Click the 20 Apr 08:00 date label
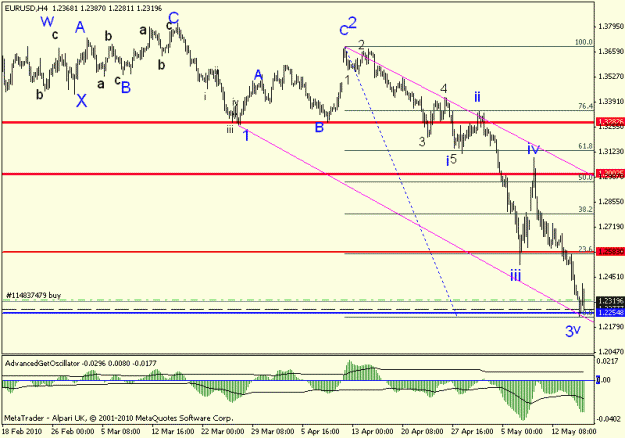The height and width of the screenshot is (438, 625). 423,432
